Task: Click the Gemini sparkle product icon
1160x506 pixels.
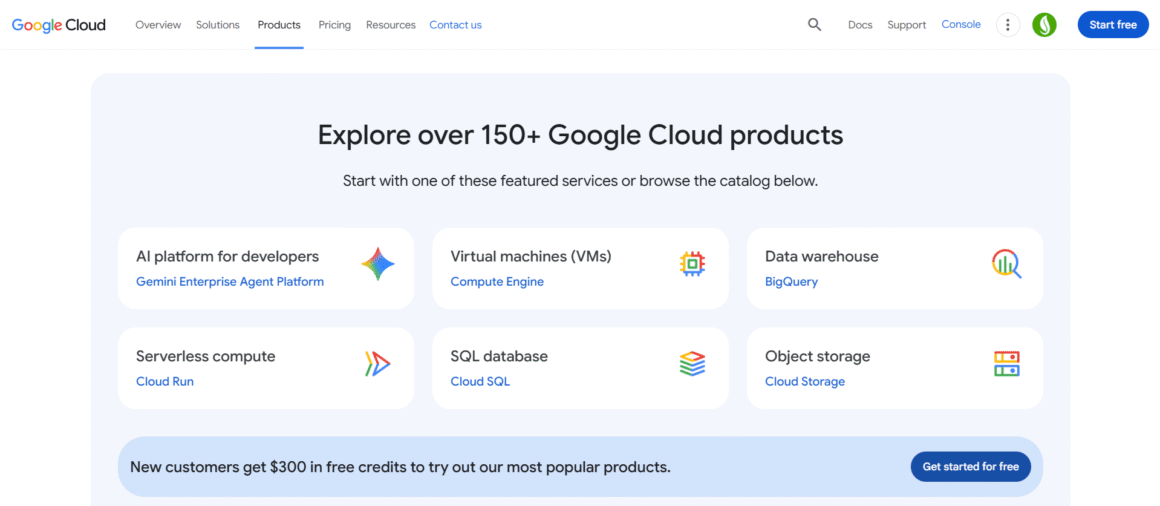Action: tap(378, 264)
